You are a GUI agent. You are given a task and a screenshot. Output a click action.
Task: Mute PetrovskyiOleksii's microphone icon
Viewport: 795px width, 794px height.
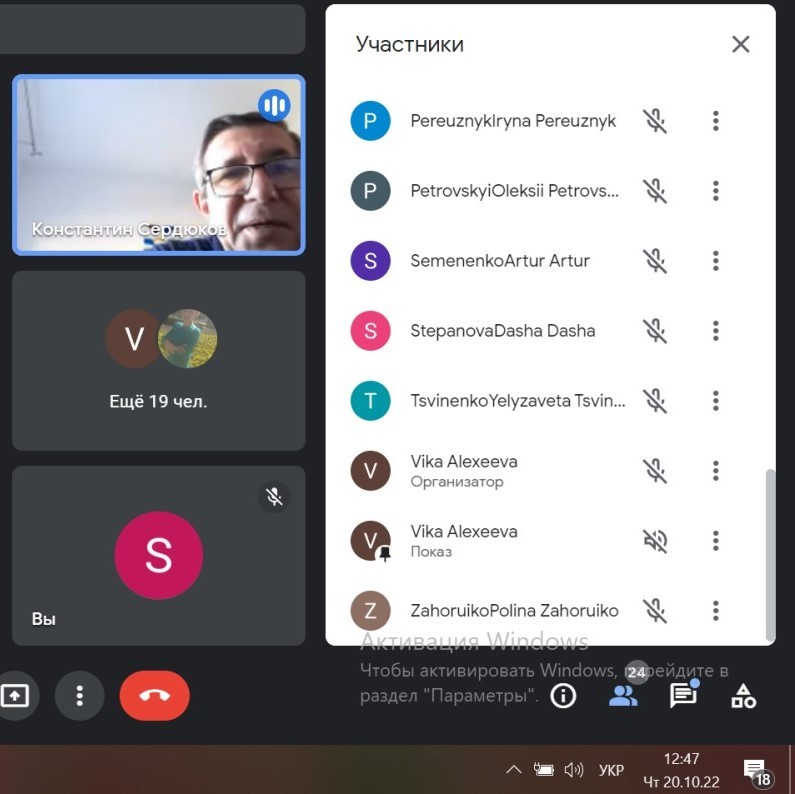click(x=655, y=191)
